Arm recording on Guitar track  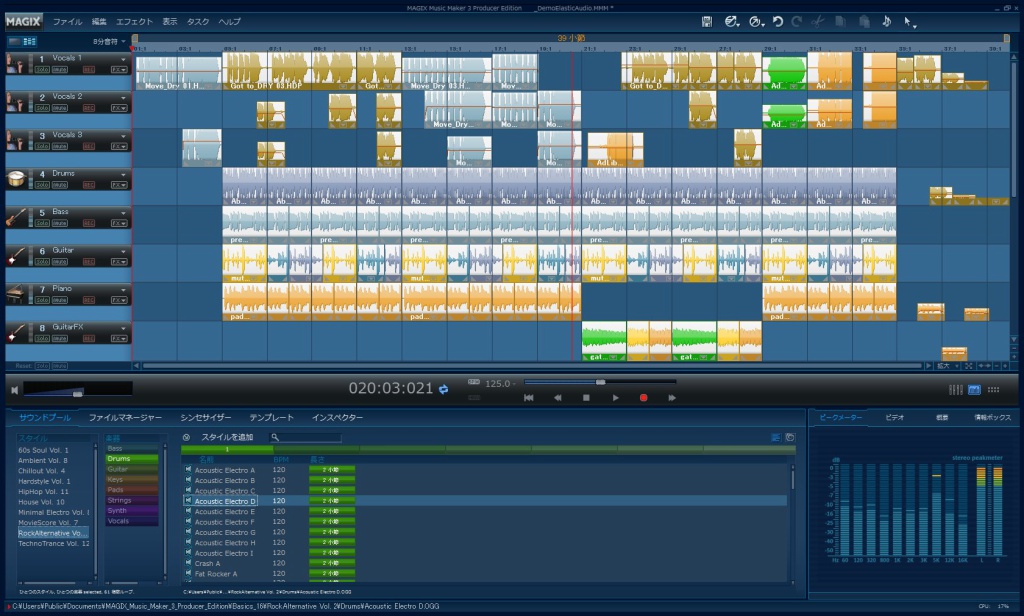click(x=89, y=262)
